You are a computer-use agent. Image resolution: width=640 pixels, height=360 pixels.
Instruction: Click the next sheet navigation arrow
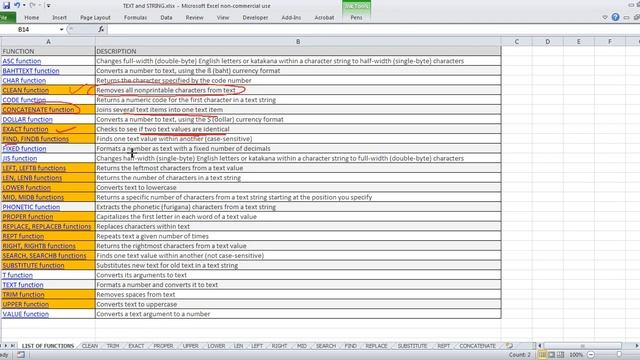(x=6, y=346)
